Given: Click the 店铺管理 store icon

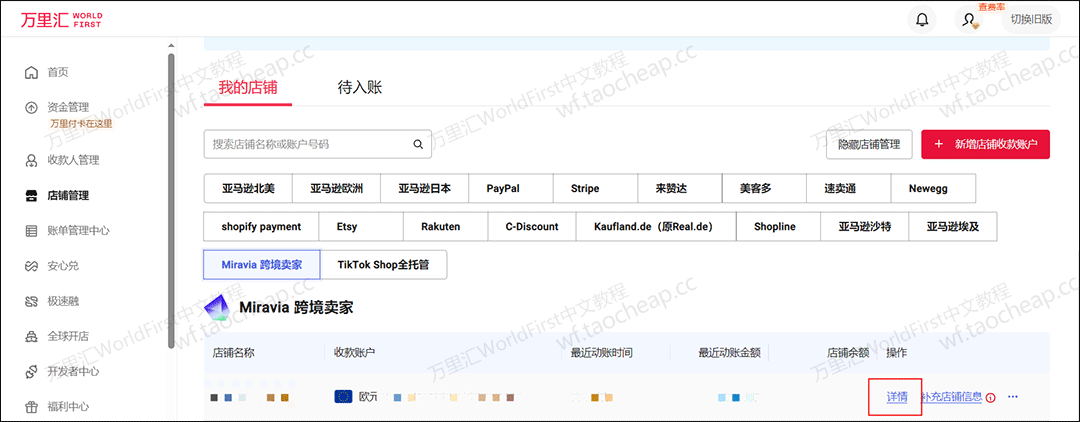Looking at the screenshot, I should click(x=31, y=196).
